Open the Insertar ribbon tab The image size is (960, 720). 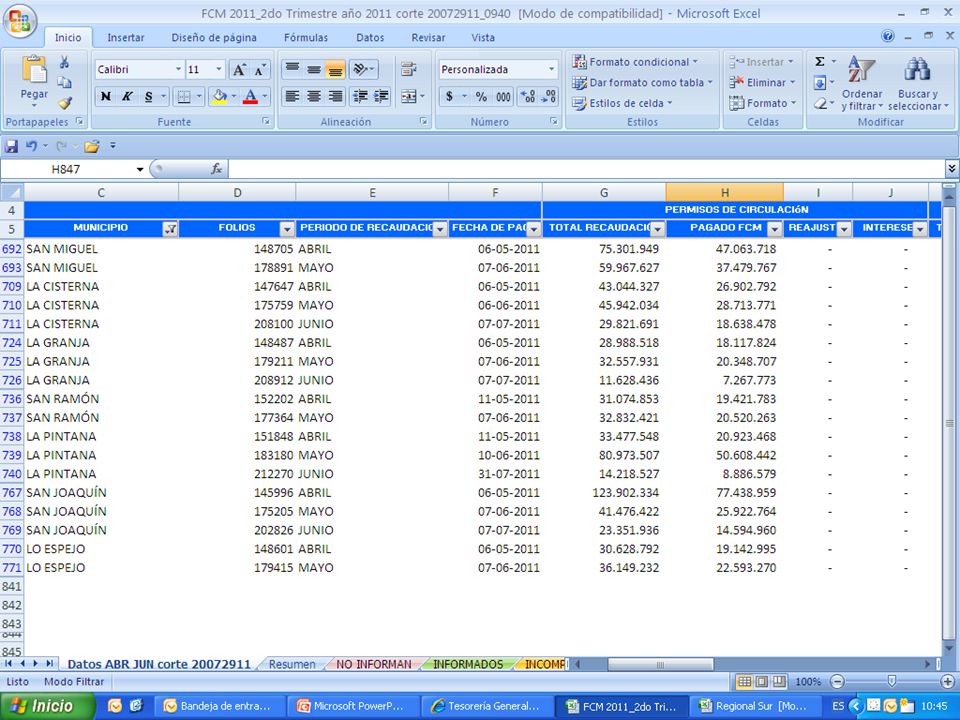(x=126, y=37)
